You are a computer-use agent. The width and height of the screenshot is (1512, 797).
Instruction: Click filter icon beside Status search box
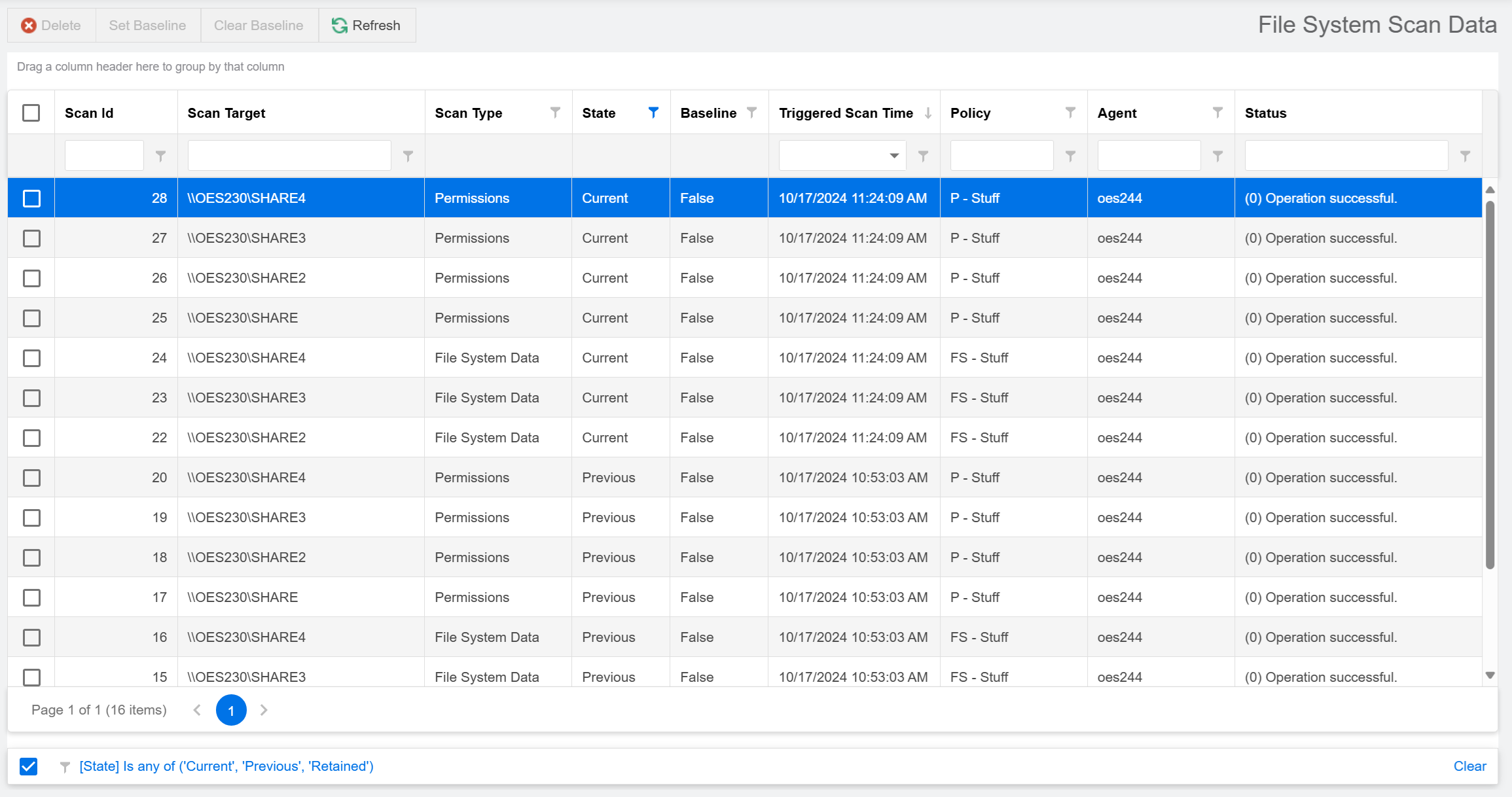point(1465,156)
